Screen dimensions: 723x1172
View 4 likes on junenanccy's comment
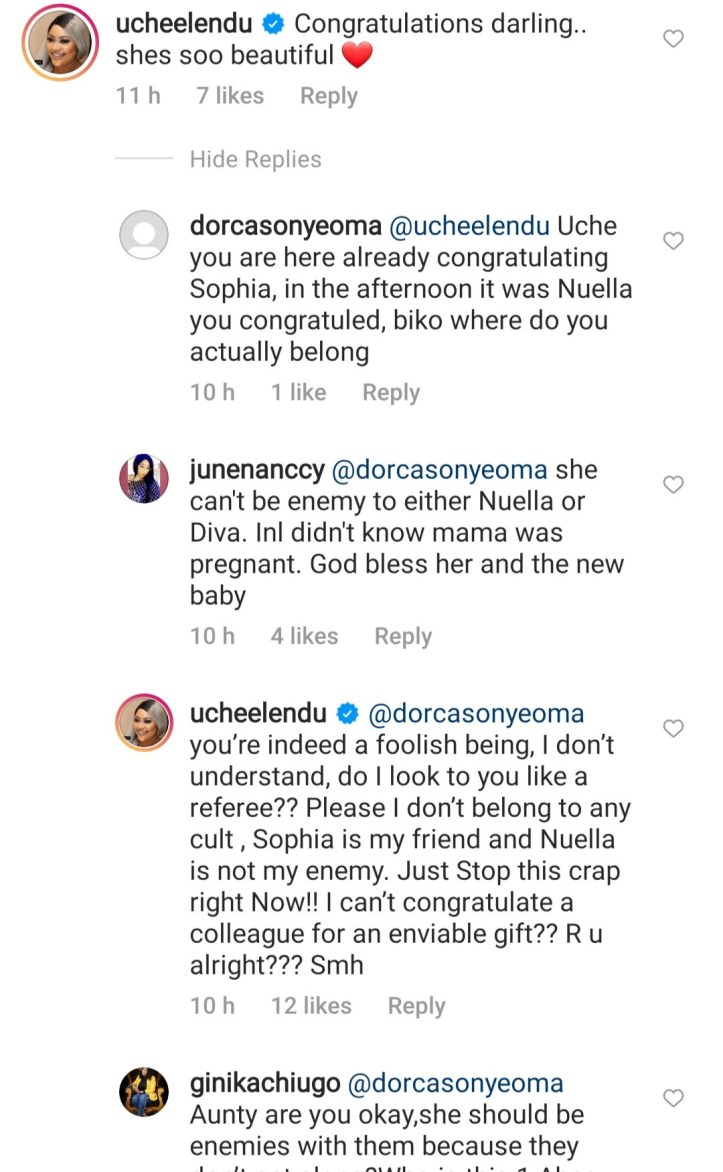(304, 636)
